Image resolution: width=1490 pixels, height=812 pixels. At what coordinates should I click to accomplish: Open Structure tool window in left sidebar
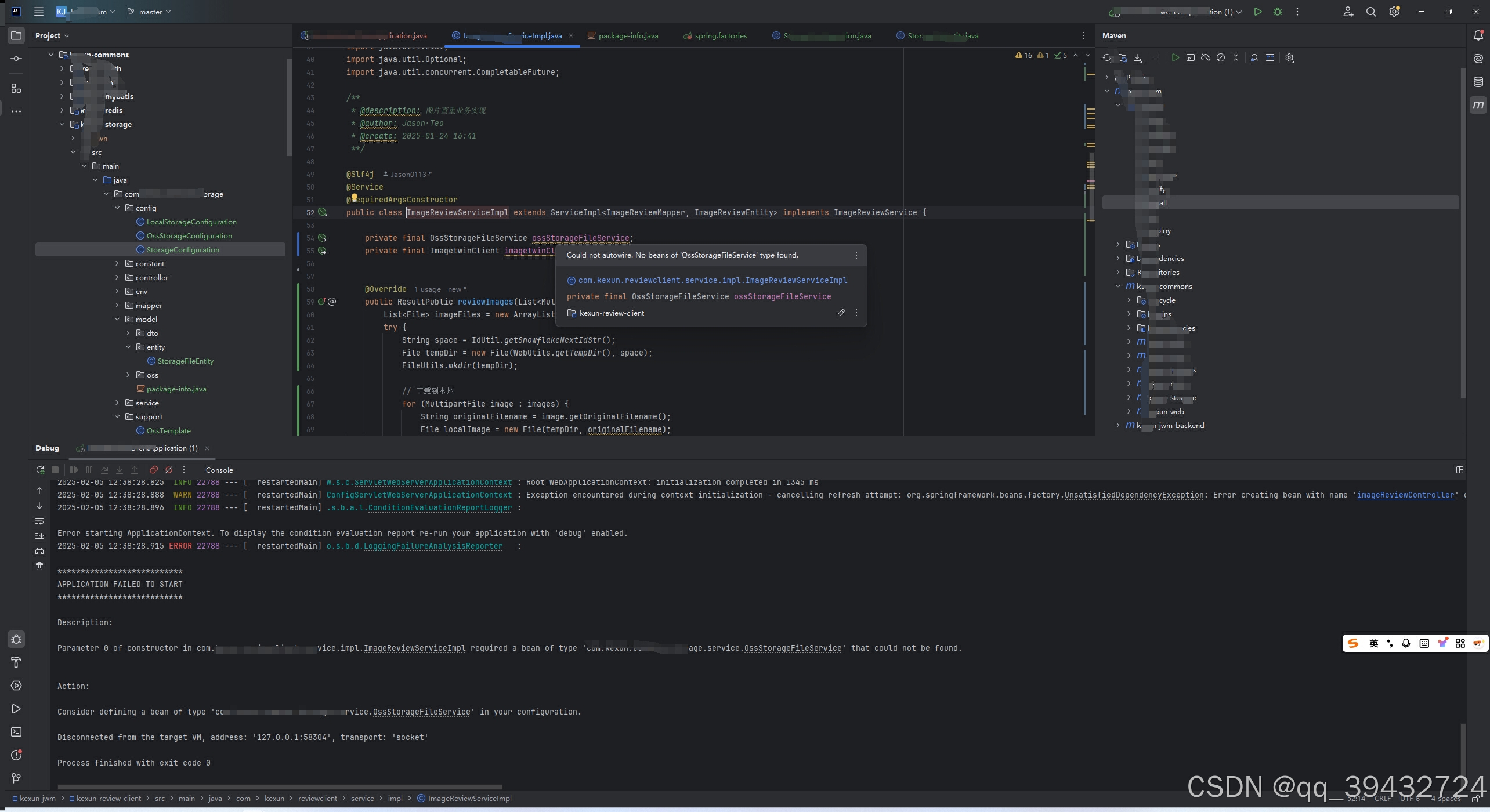[x=16, y=88]
